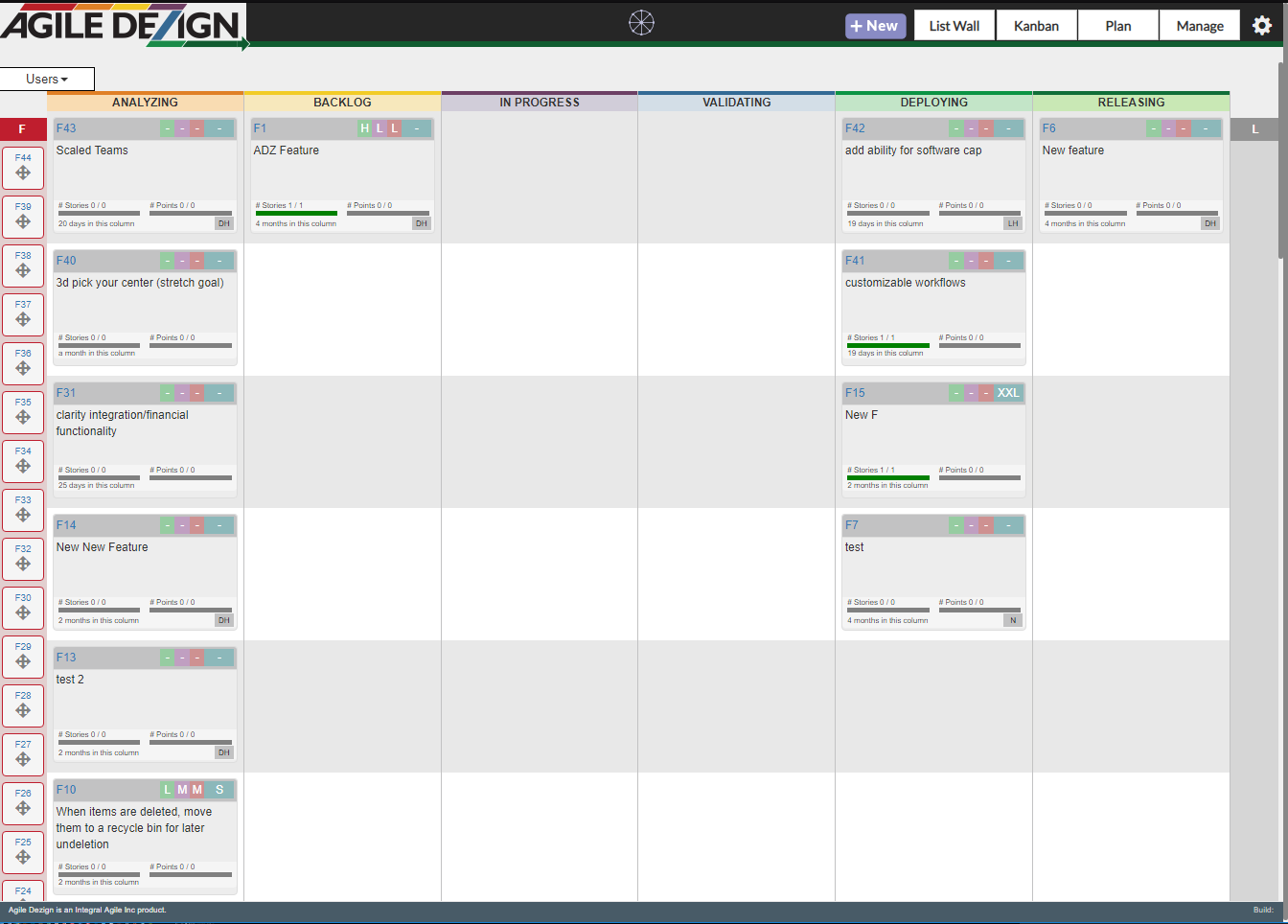Click the move icon on F30
This screenshot has height=924, width=1288.
pyautogui.click(x=23, y=613)
